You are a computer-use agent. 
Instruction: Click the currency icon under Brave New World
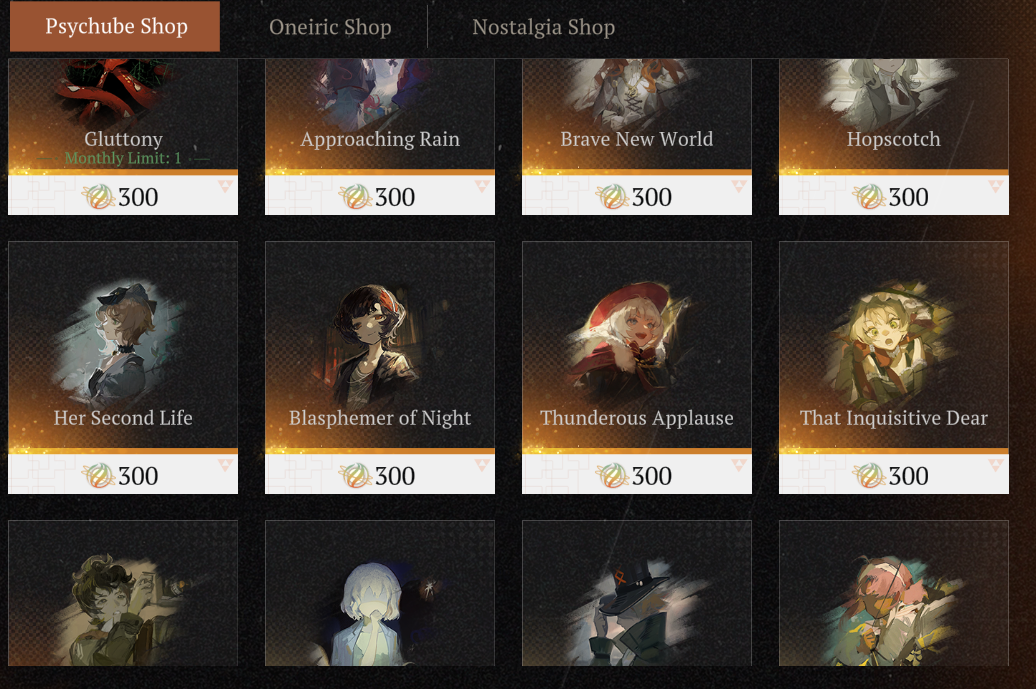point(612,197)
